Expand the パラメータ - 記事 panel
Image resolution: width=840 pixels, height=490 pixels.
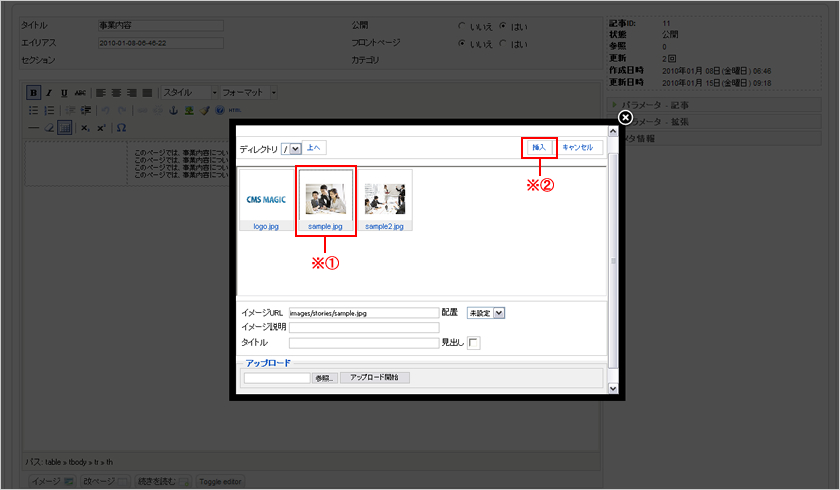715,105
